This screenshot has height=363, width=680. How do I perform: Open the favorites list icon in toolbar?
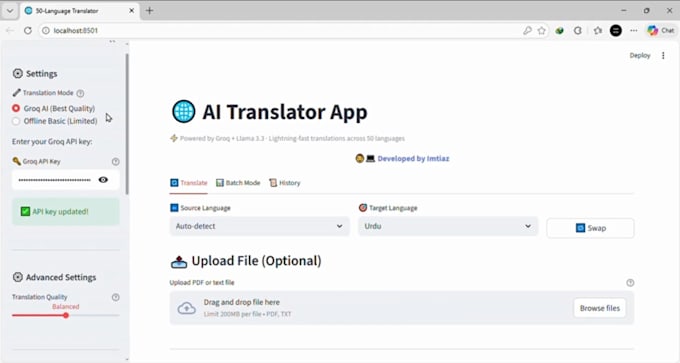pos(598,30)
